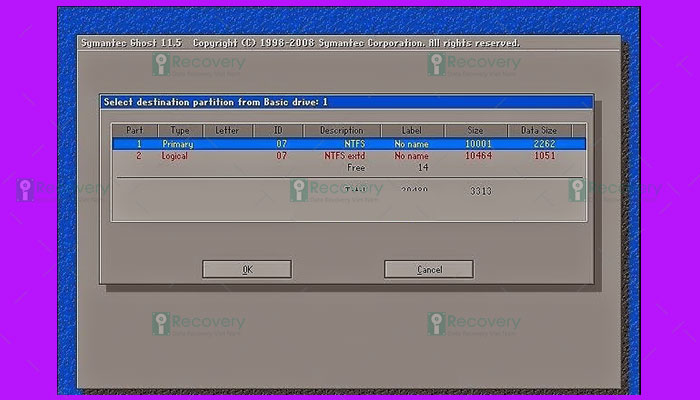Viewport: 700px width, 400px height.
Task: Click the Free space row label
Action: 356,168
